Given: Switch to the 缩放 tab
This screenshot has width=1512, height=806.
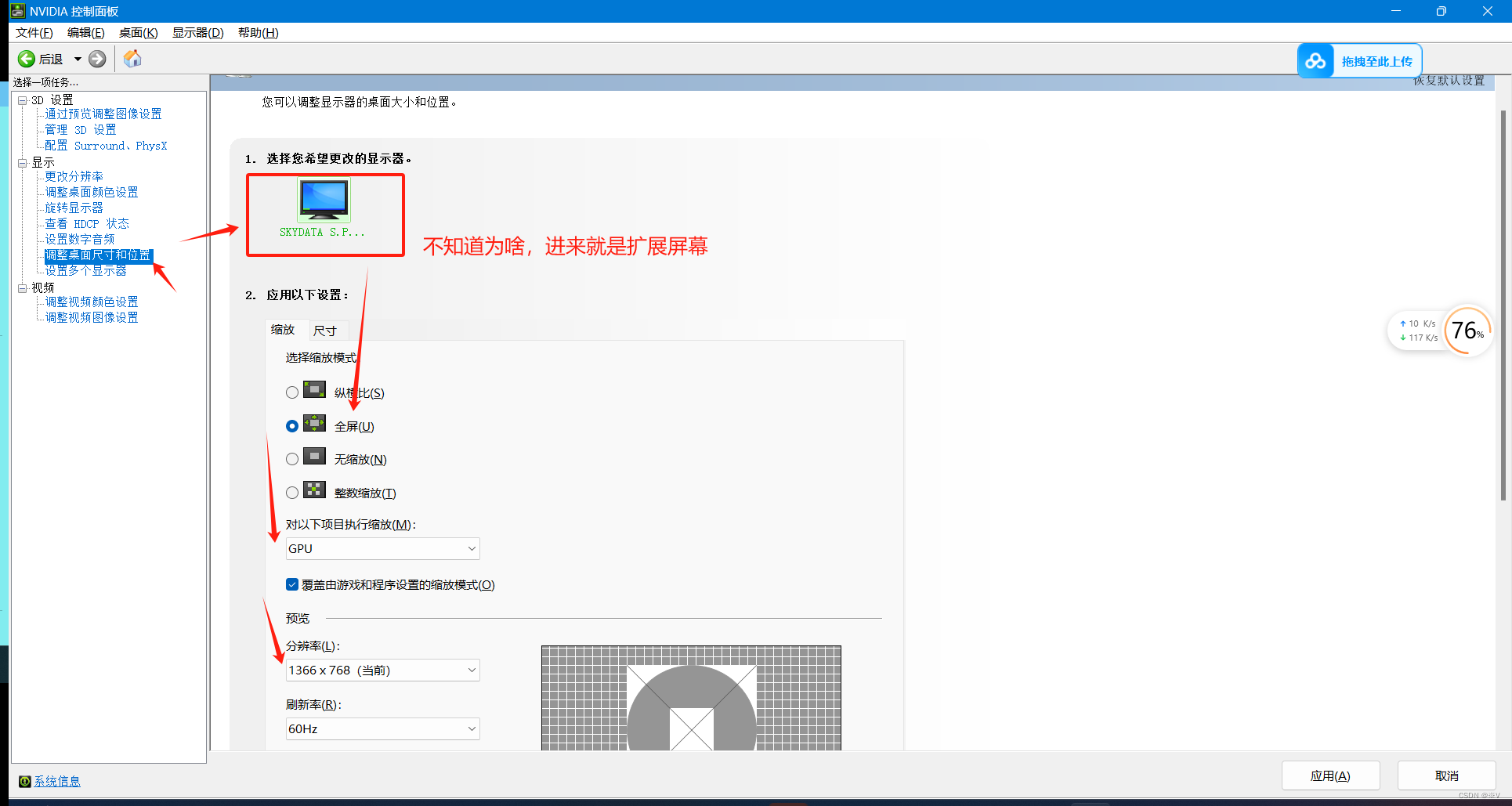Looking at the screenshot, I should click(283, 330).
